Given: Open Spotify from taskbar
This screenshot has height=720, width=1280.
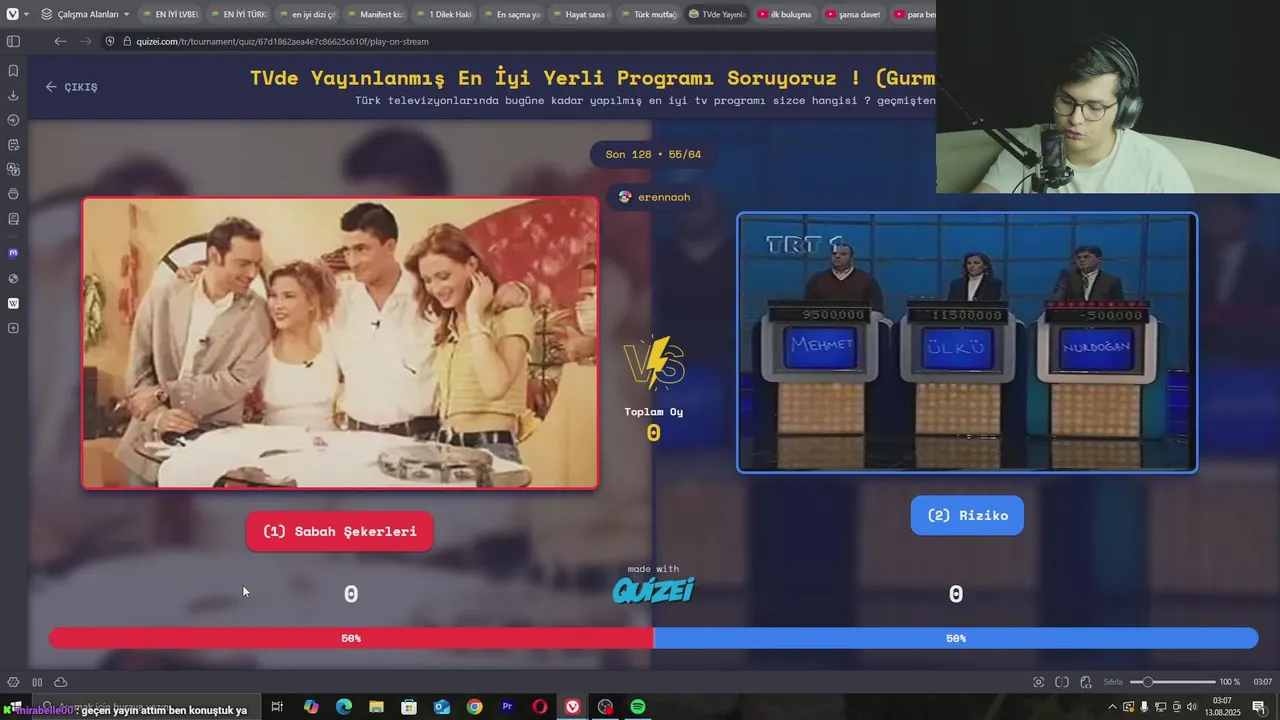Looking at the screenshot, I should pyautogui.click(x=638, y=707).
